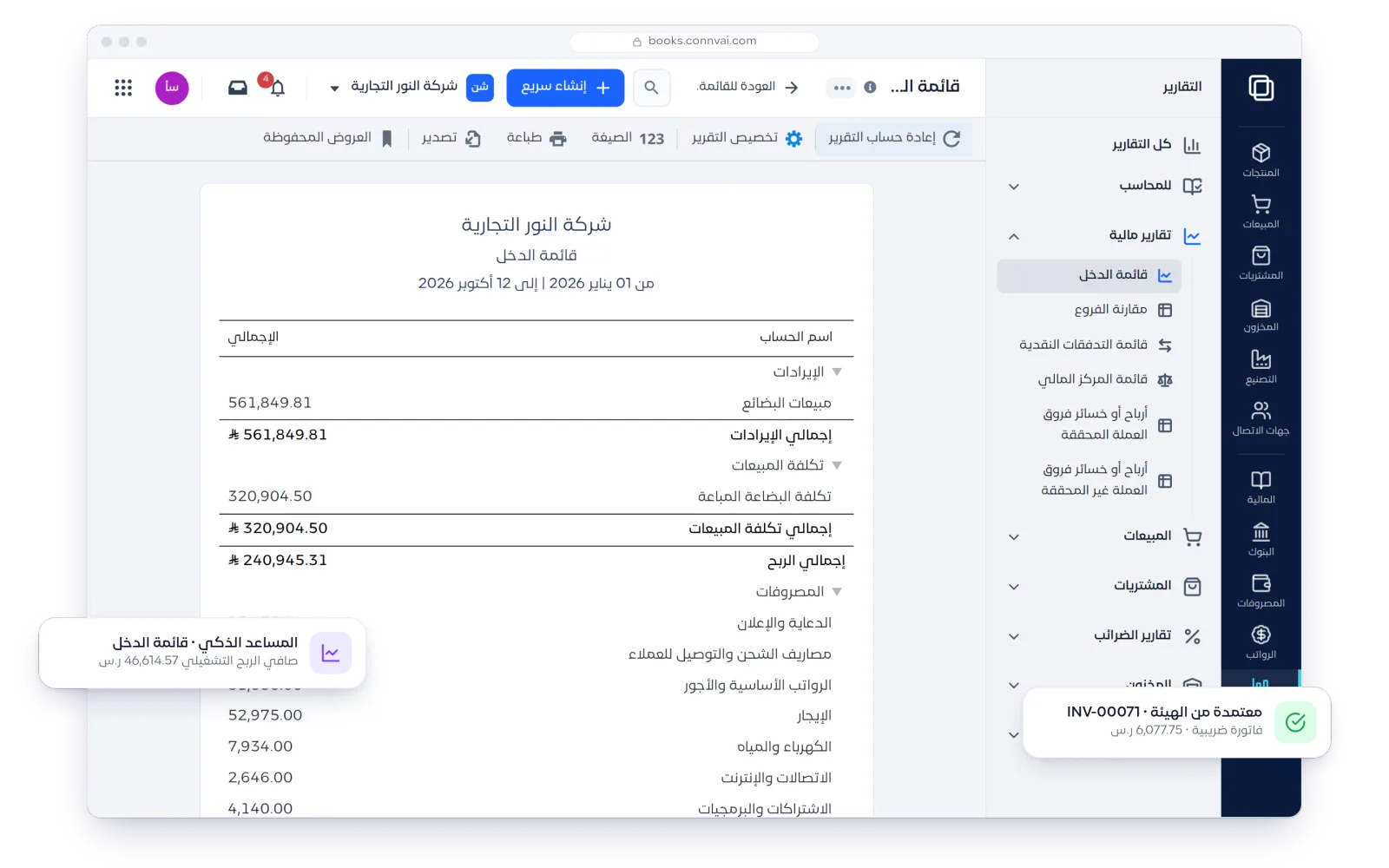Collapse the تكلفة المبيعات section triangle
Image resolution: width=1389 pixels, height=868 pixels.
pyautogui.click(x=837, y=465)
